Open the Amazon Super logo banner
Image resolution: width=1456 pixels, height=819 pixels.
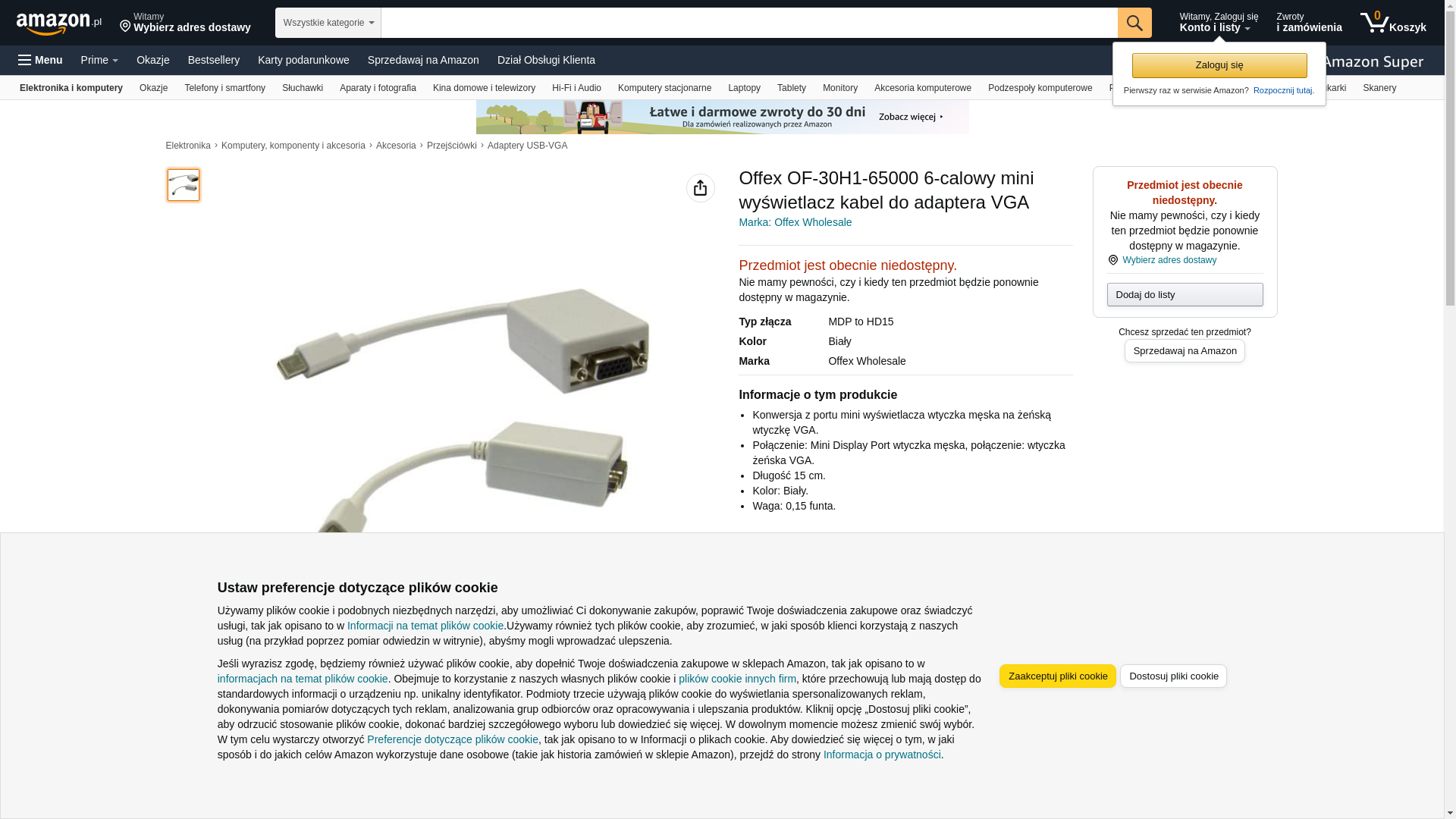click(x=1373, y=62)
